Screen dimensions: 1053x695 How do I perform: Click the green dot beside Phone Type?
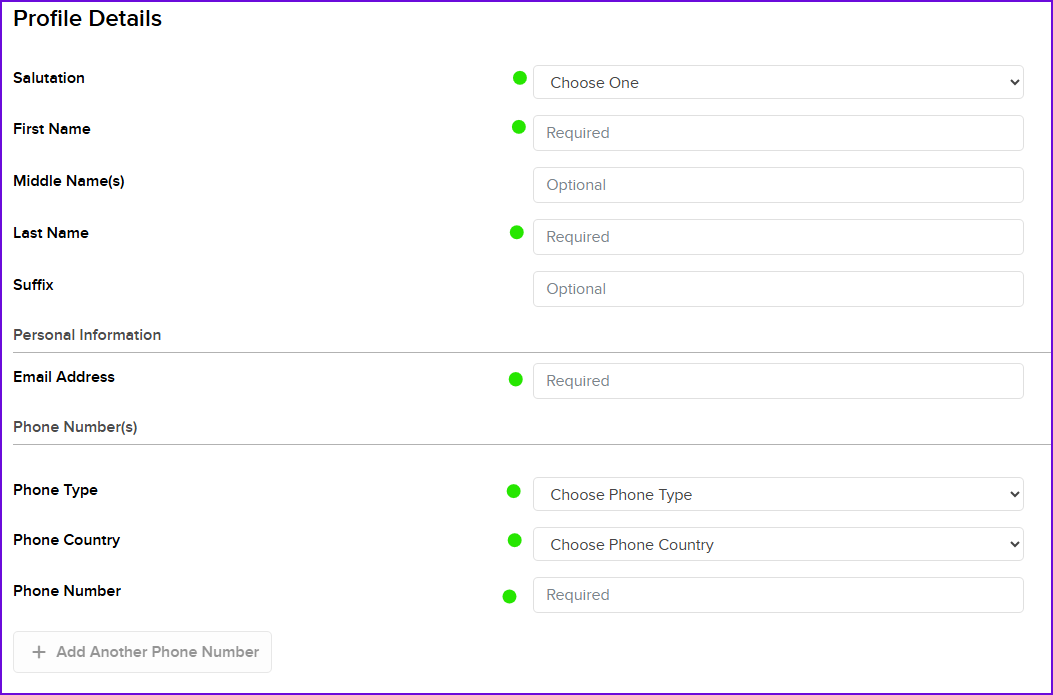[514, 492]
